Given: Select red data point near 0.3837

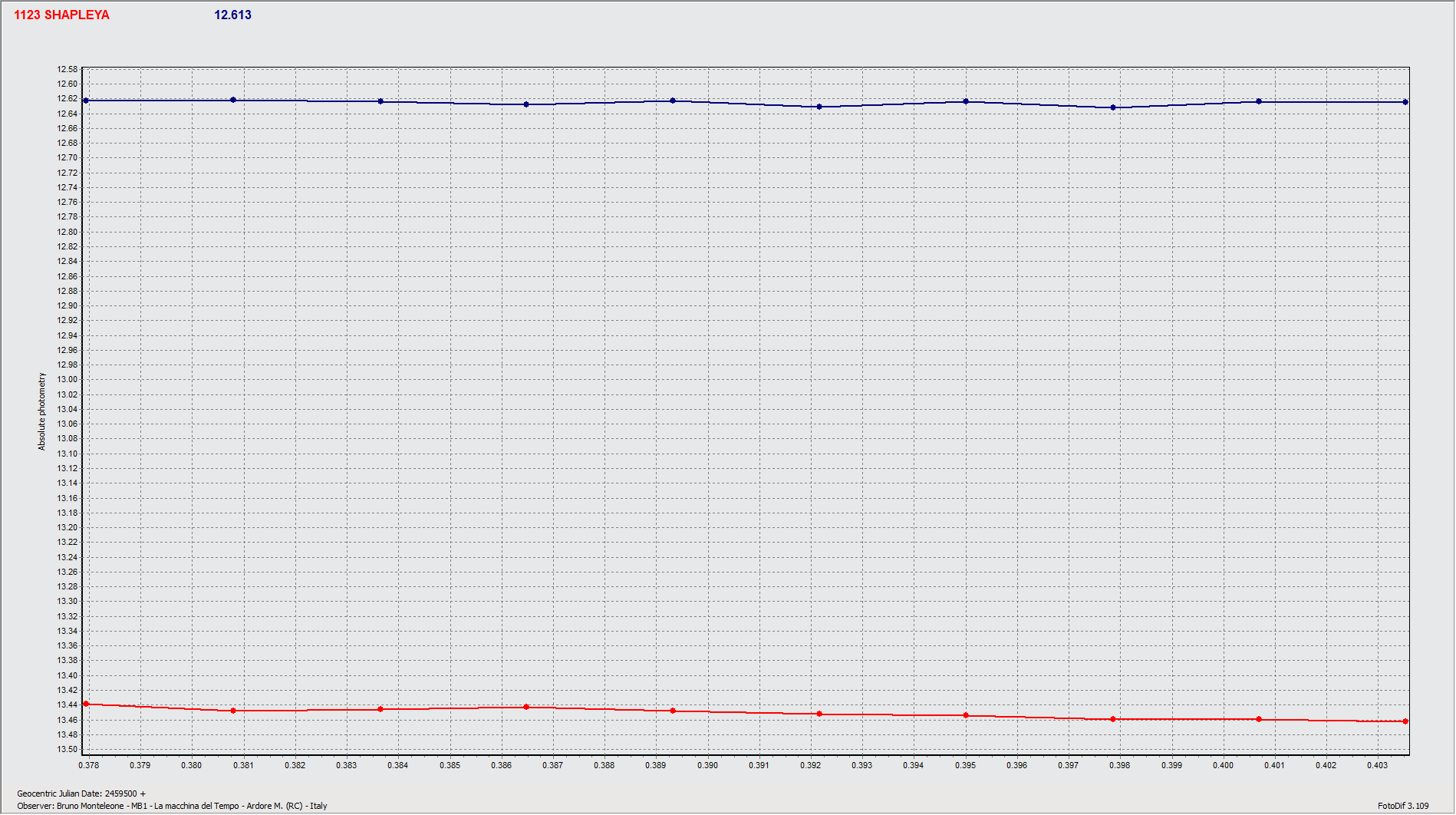Looking at the screenshot, I should 380,709.
